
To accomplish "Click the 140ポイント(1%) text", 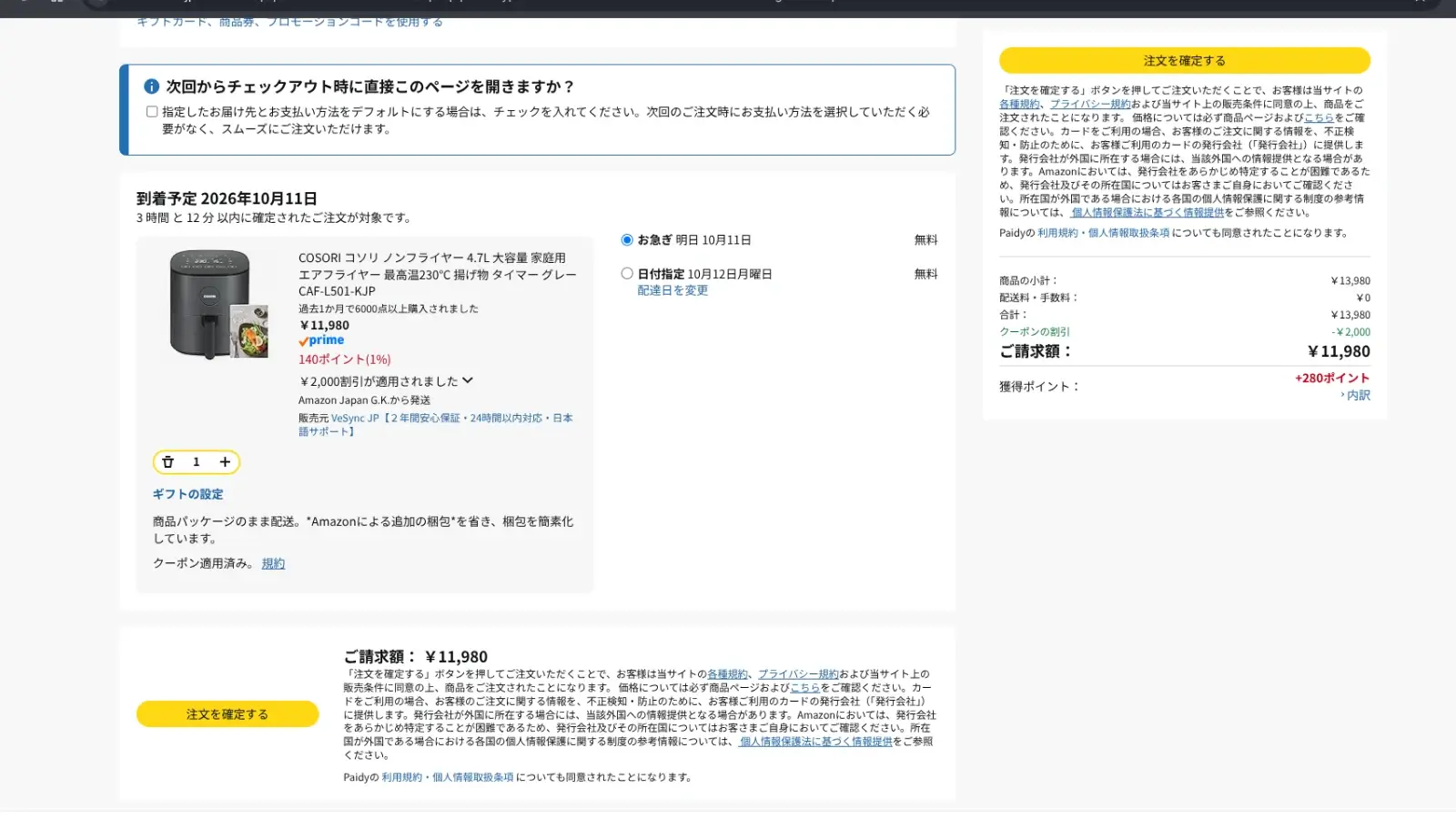I will coord(345,360).
